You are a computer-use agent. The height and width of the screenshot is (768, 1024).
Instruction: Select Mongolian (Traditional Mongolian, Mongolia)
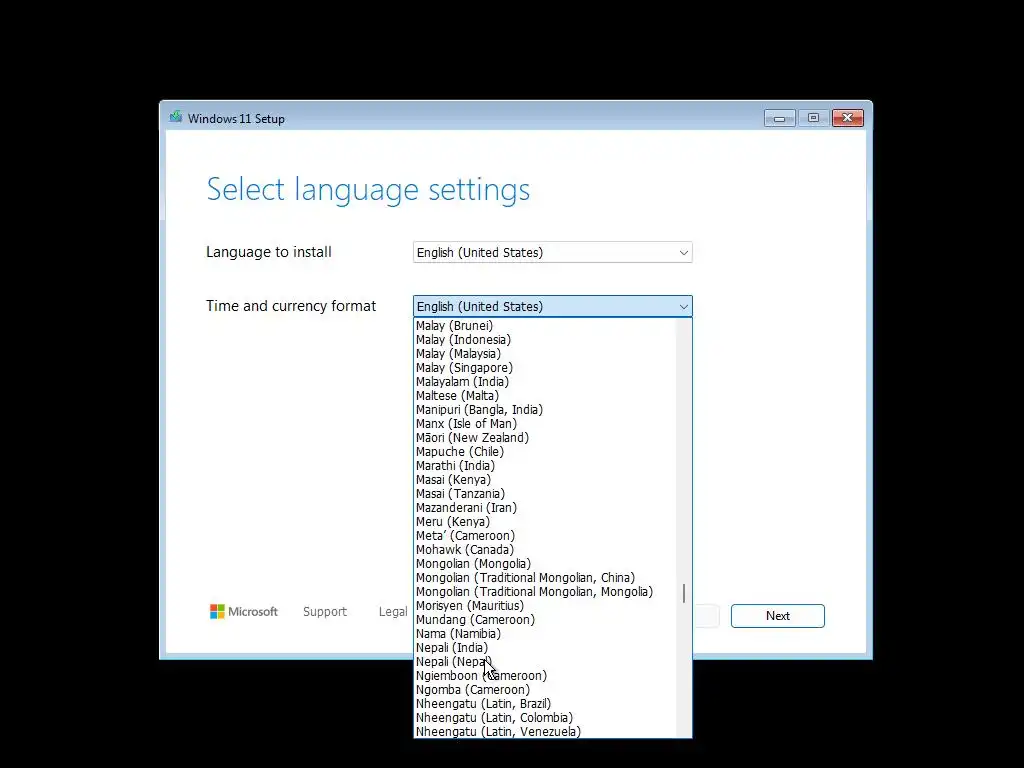[x=545, y=592]
